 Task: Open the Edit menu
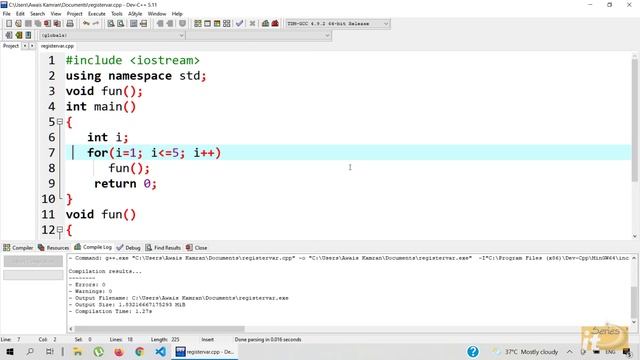(20, 14)
